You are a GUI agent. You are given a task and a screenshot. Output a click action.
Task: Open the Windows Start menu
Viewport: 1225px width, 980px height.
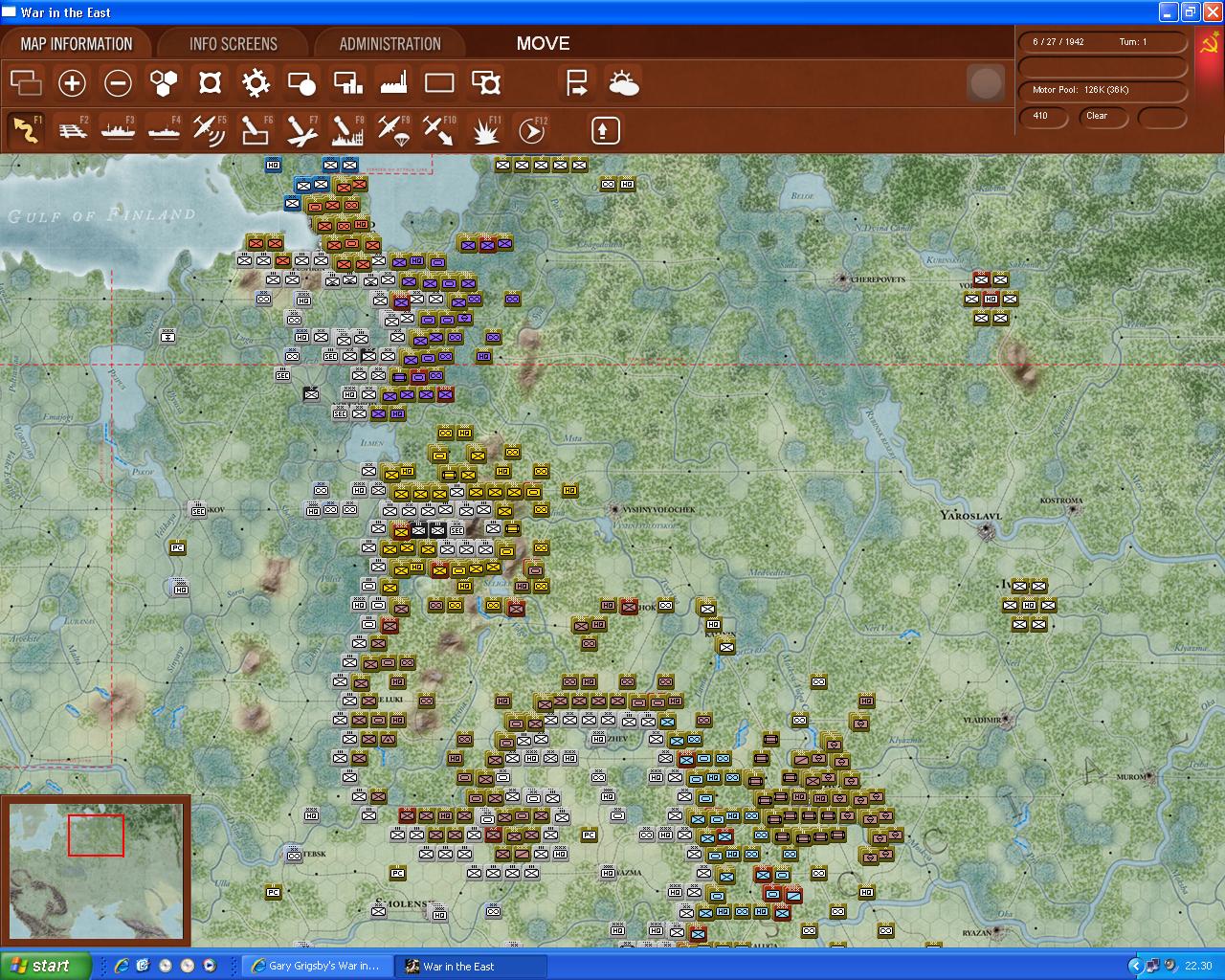tap(46, 966)
